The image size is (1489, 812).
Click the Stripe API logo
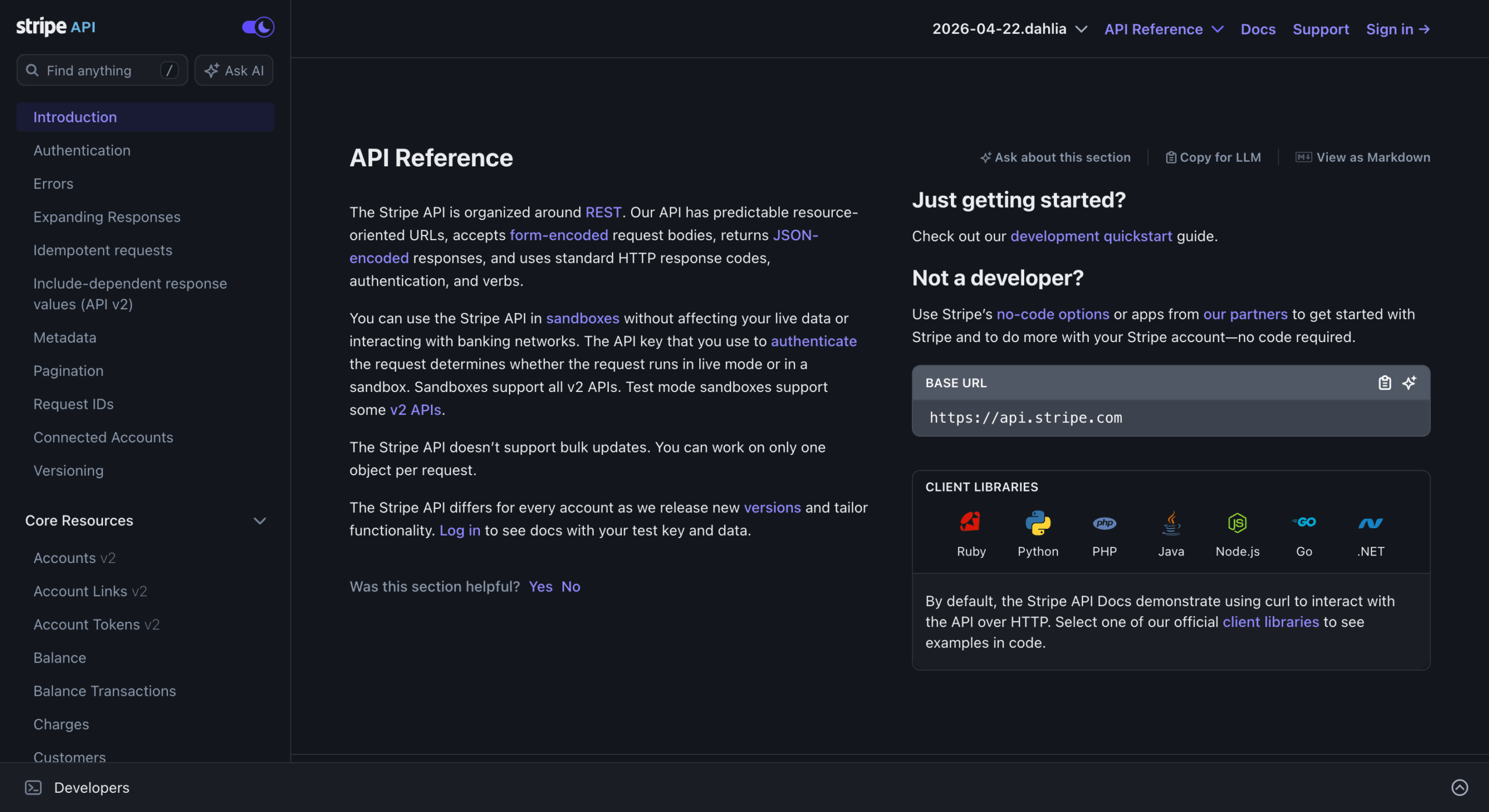click(x=56, y=27)
